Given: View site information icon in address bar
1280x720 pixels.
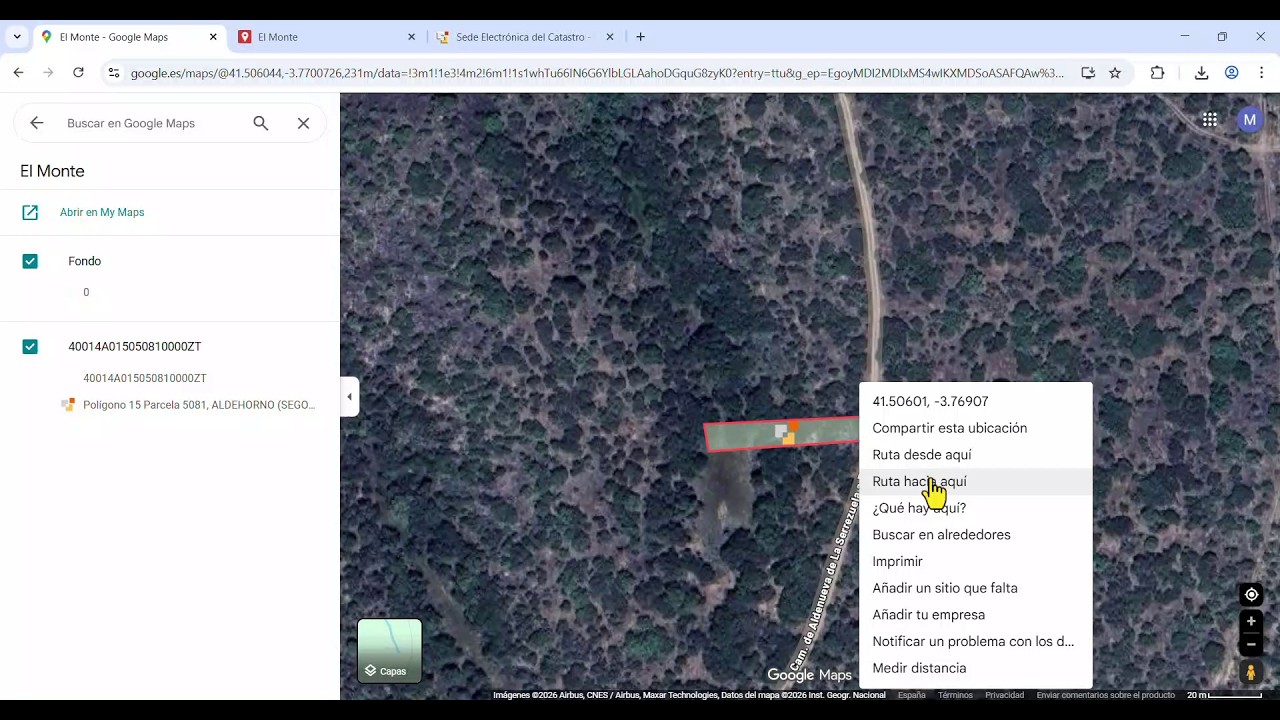Looking at the screenshot, I should coord(114,73).
